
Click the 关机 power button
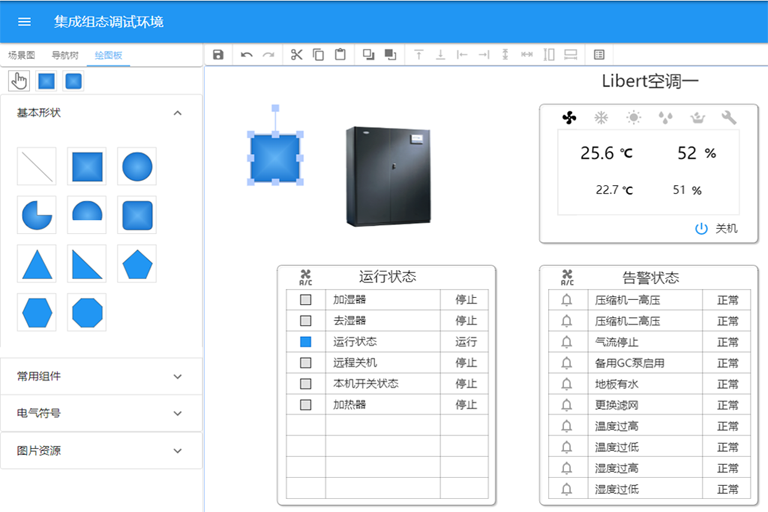tap(716, 228)
